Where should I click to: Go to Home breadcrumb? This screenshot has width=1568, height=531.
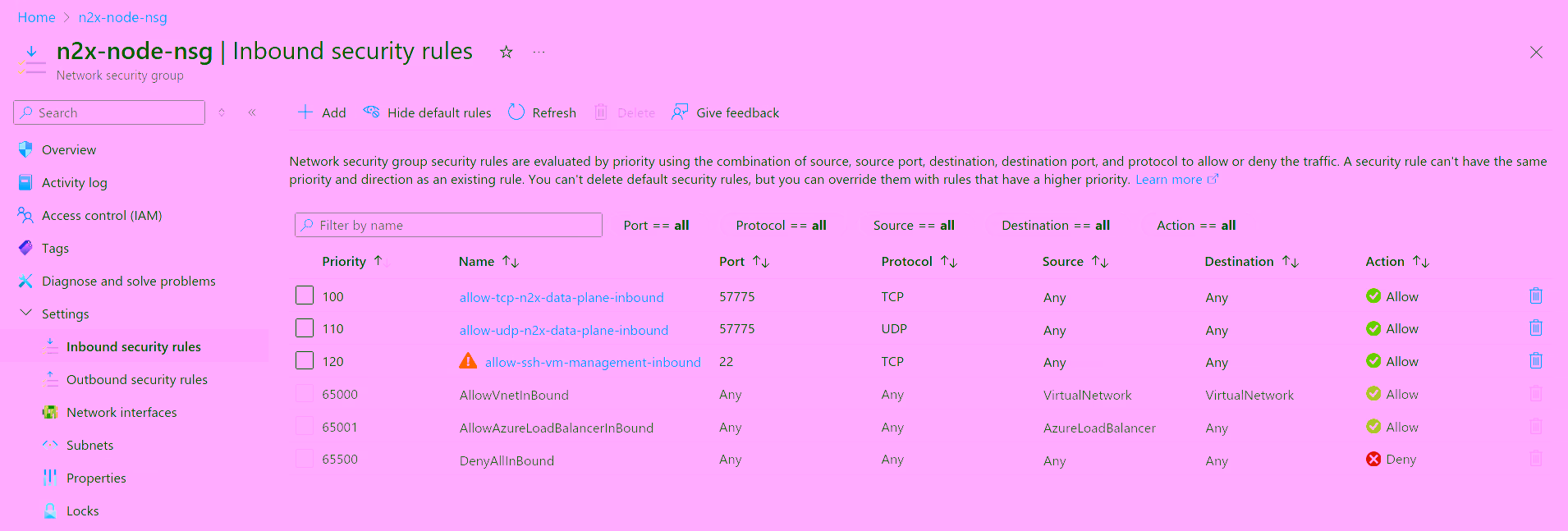36,17
